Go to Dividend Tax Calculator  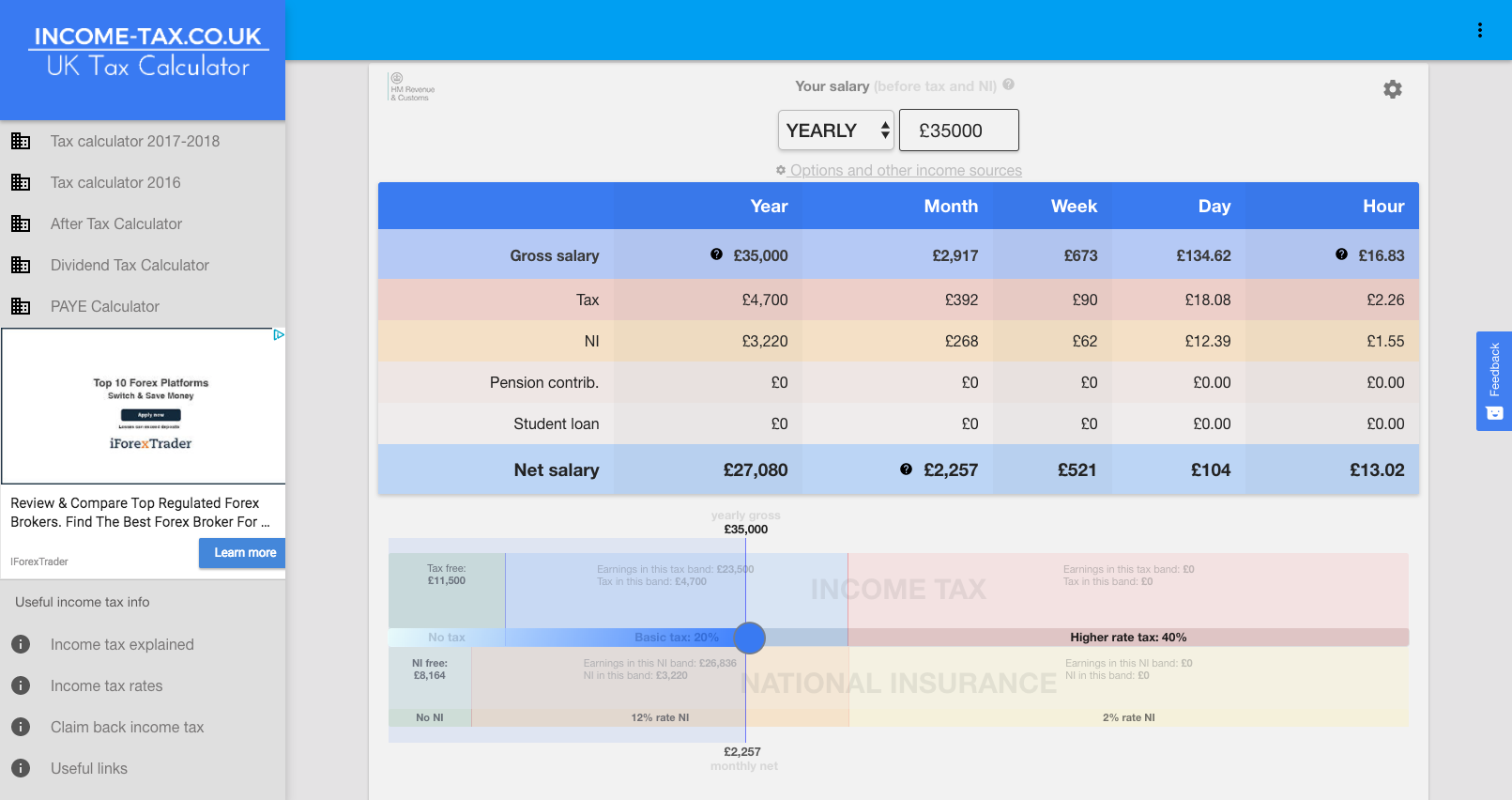[130, 265]
